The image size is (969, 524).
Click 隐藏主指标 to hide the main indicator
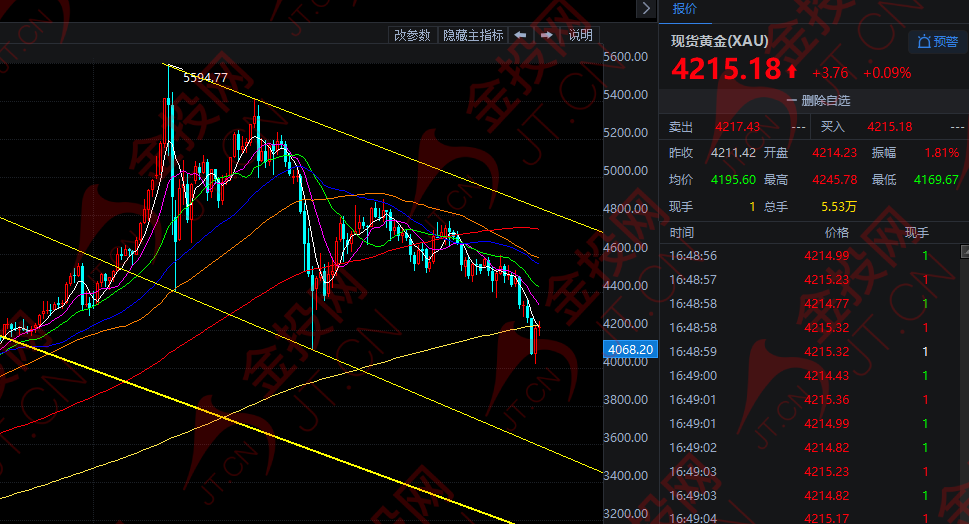[473, 35]
